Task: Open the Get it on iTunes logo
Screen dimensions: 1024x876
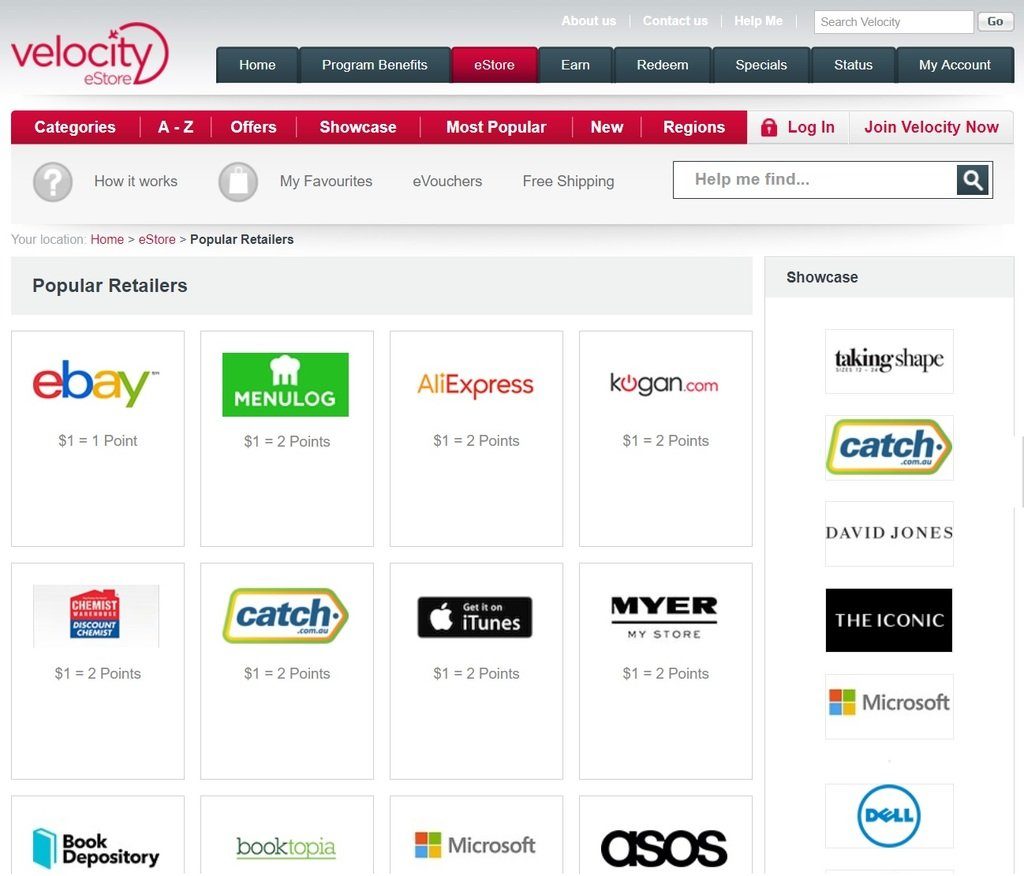Action: click(x=475, y=617)
